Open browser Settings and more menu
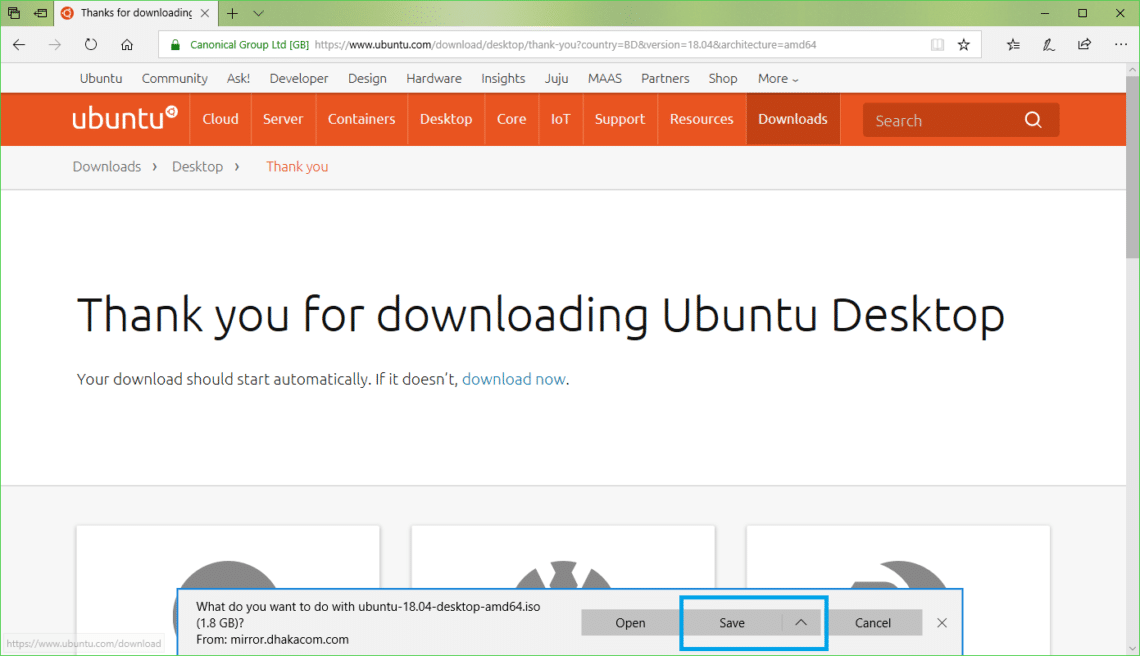 [x=1119, y=45]
